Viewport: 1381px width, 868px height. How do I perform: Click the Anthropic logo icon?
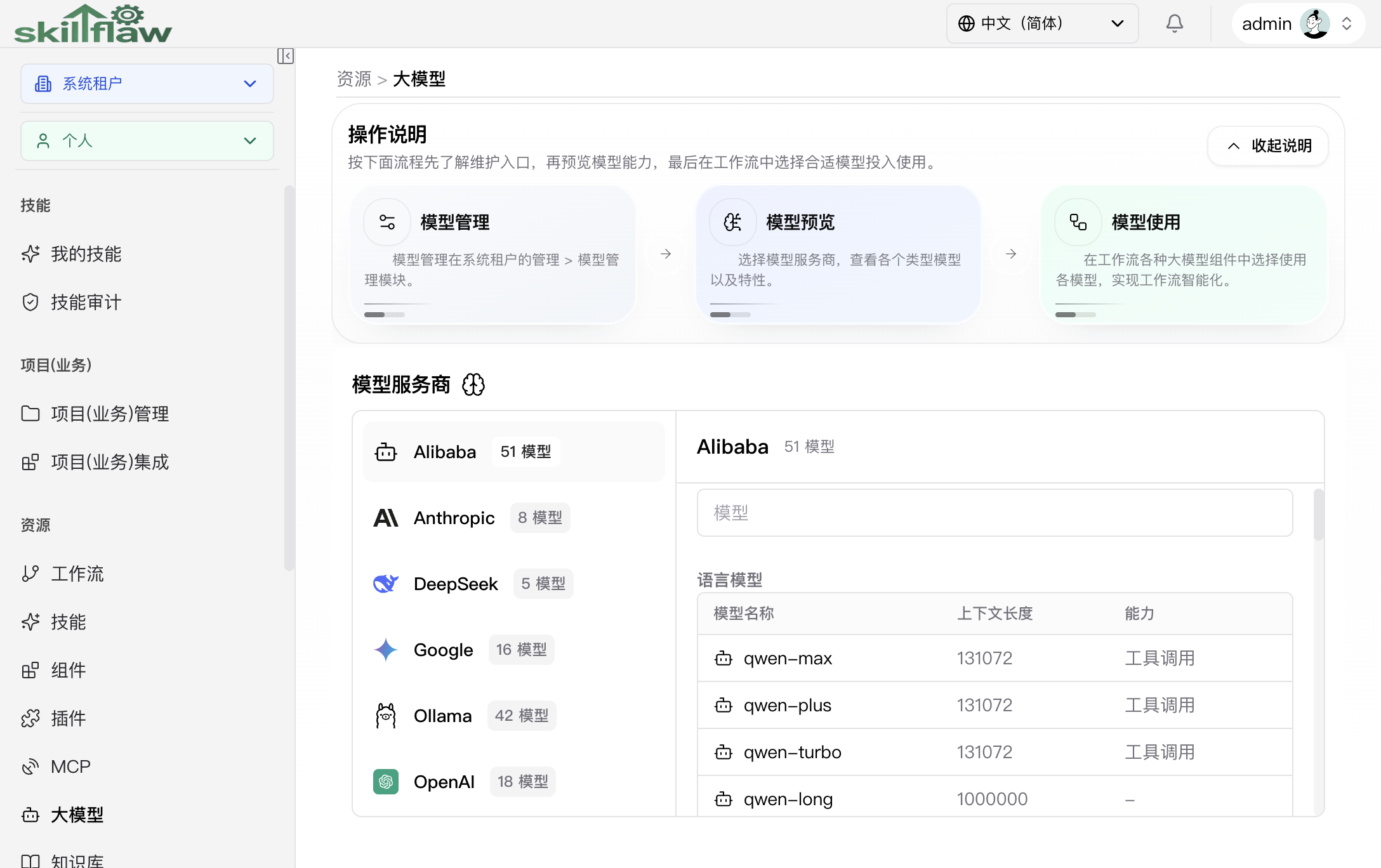(386, 518)
